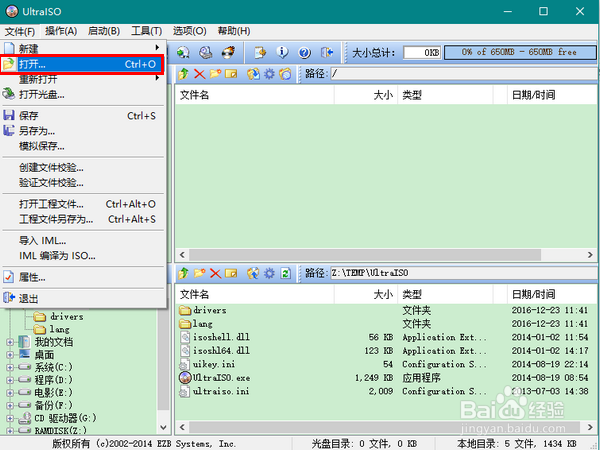Click the new folder icon in local toolbar
The height and width of the screenshot is (450, 600).
(x=199, y=273)
